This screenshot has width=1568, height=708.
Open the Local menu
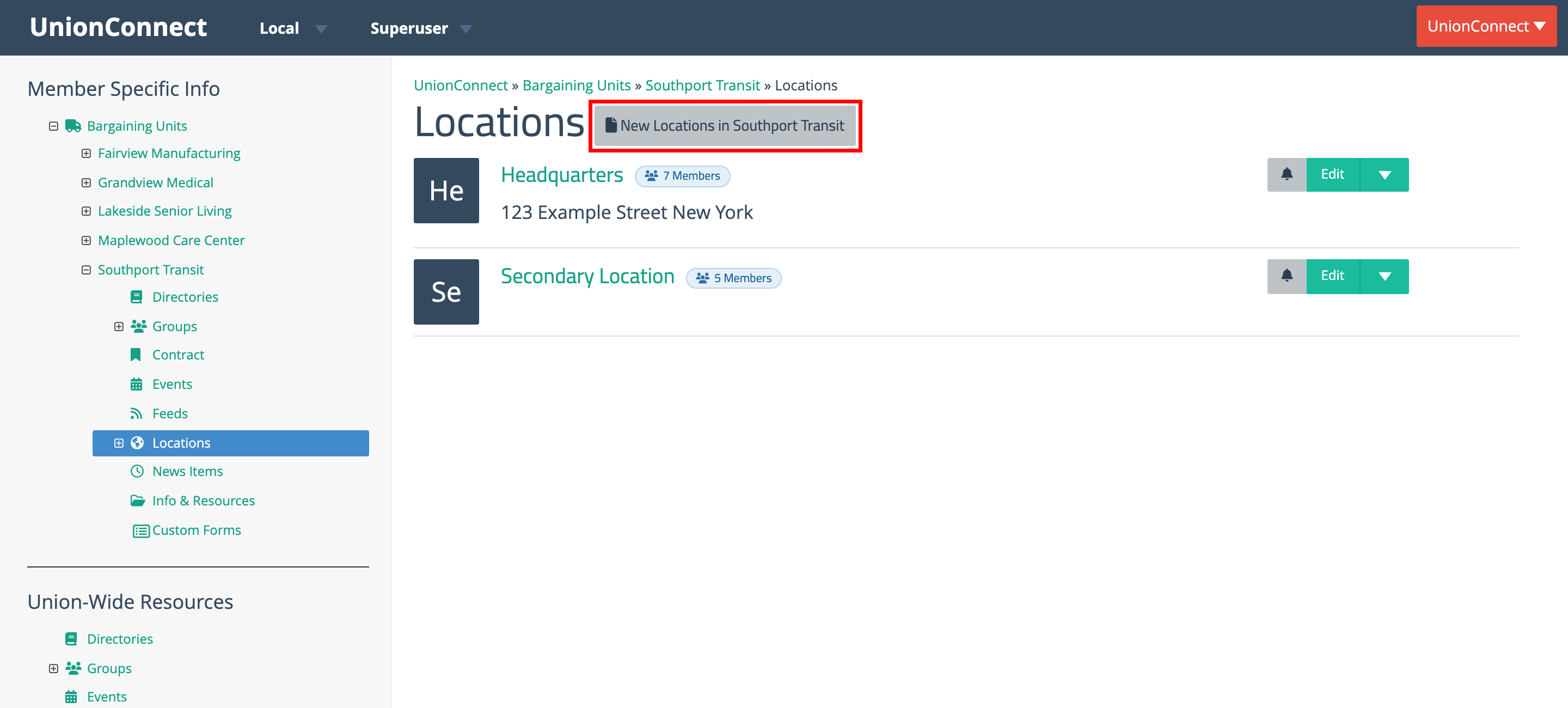[x=293, y=28]
